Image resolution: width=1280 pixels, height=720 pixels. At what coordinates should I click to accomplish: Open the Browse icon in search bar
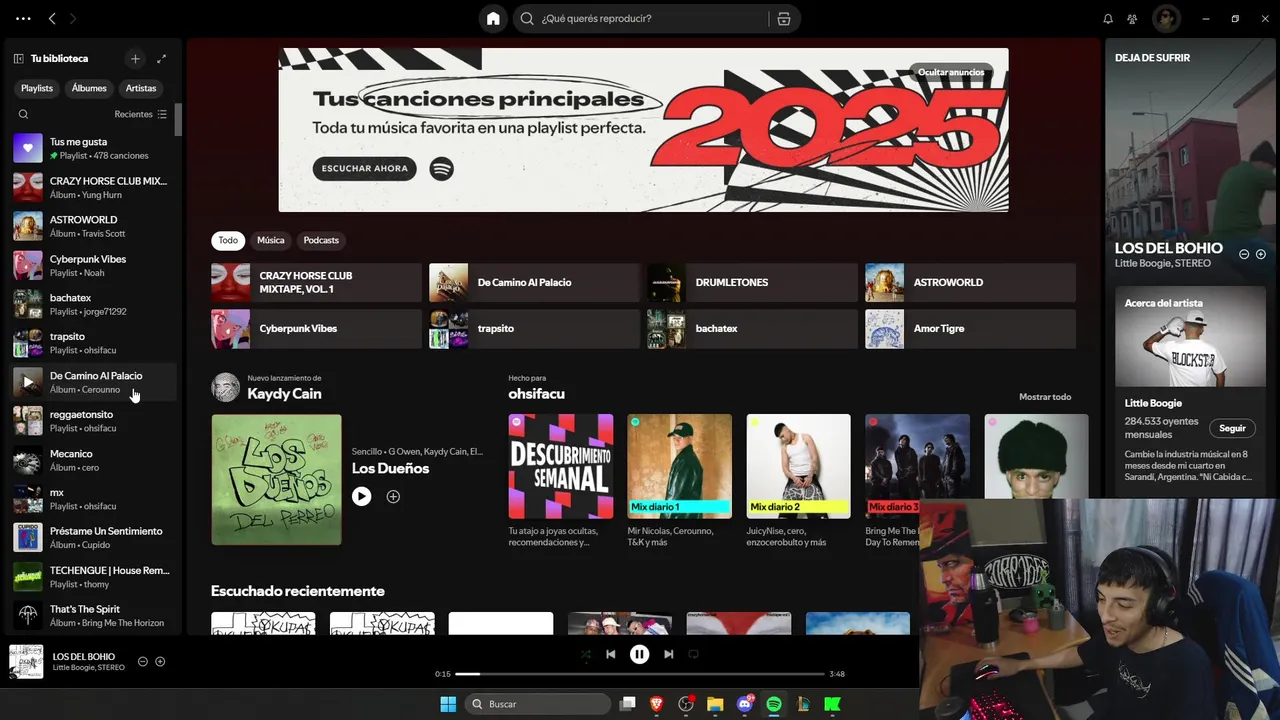pyautogui.click(x=783, y=18)
